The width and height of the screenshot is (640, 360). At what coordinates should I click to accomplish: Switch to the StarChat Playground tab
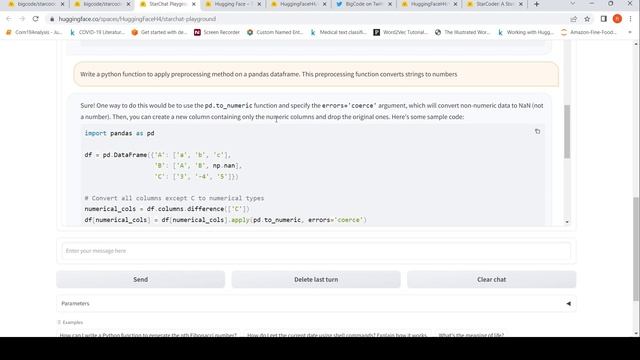[x=168, y=4]
